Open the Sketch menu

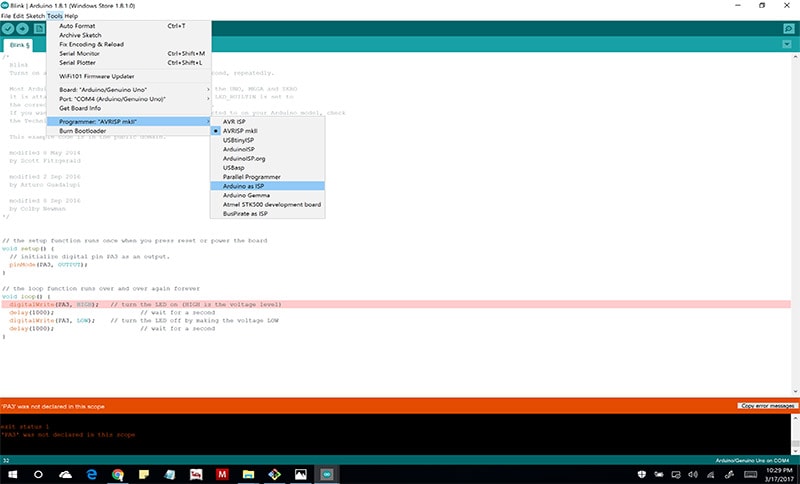pos(35,16)
